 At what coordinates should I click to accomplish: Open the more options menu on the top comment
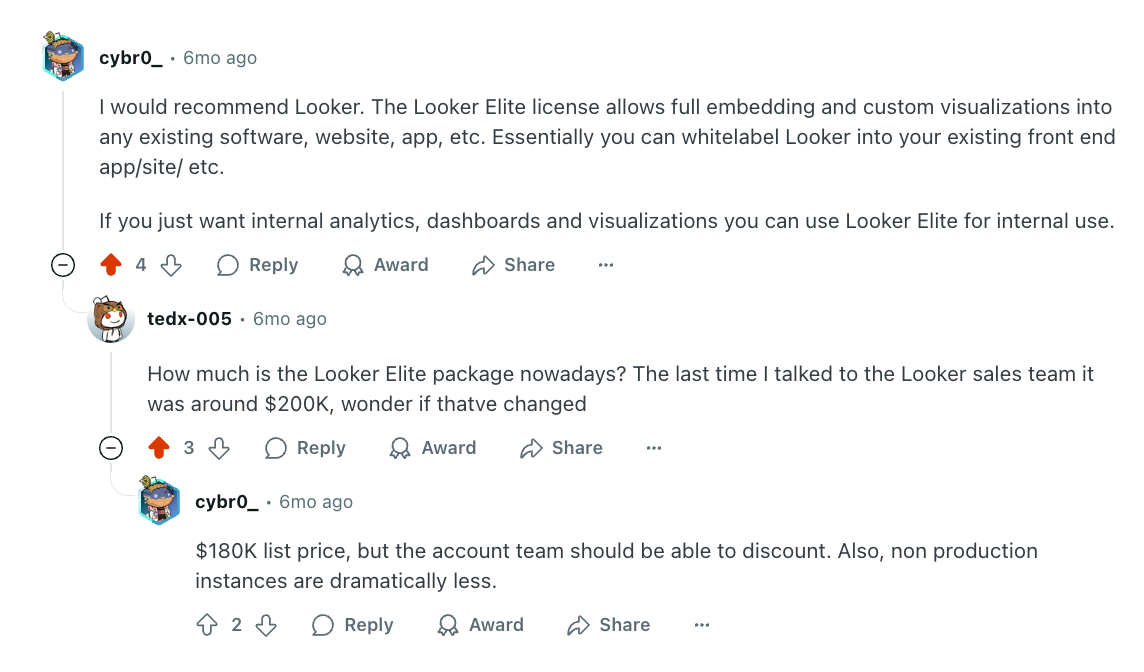tap(605, 265)
